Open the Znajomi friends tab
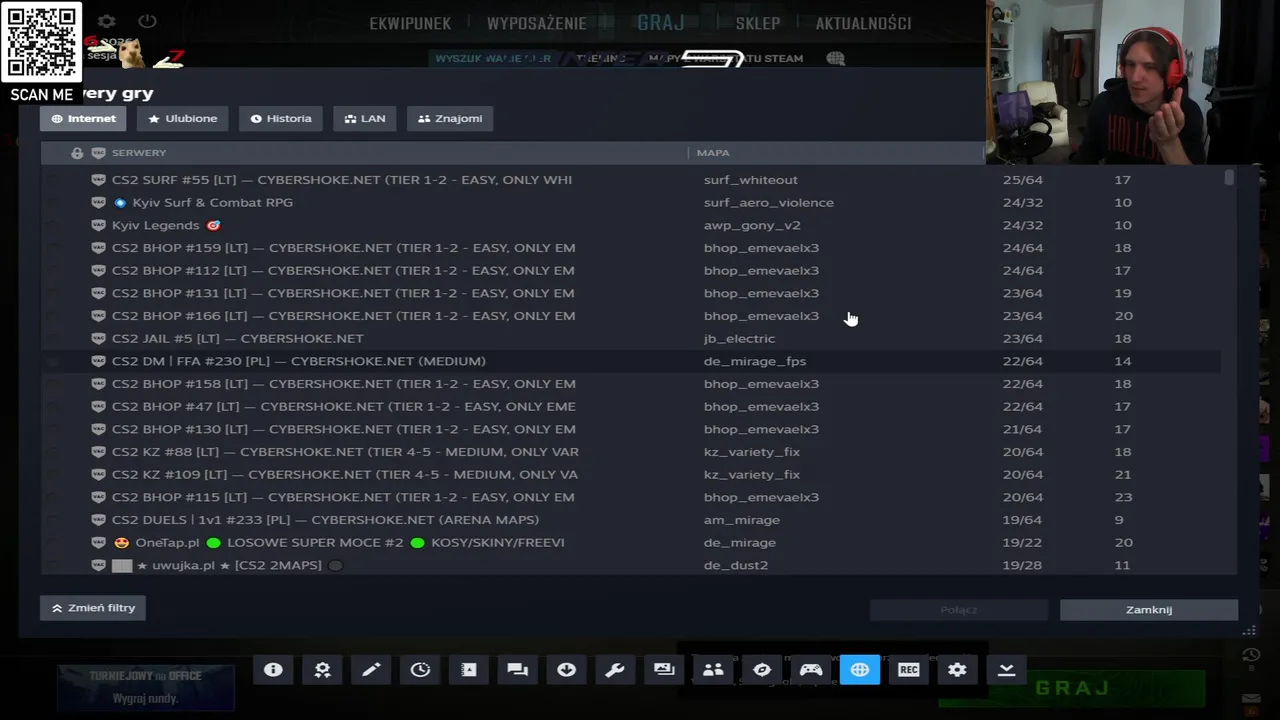This screenshot has height=720, width=1280. pyautogui.click(x=450, y=118)
